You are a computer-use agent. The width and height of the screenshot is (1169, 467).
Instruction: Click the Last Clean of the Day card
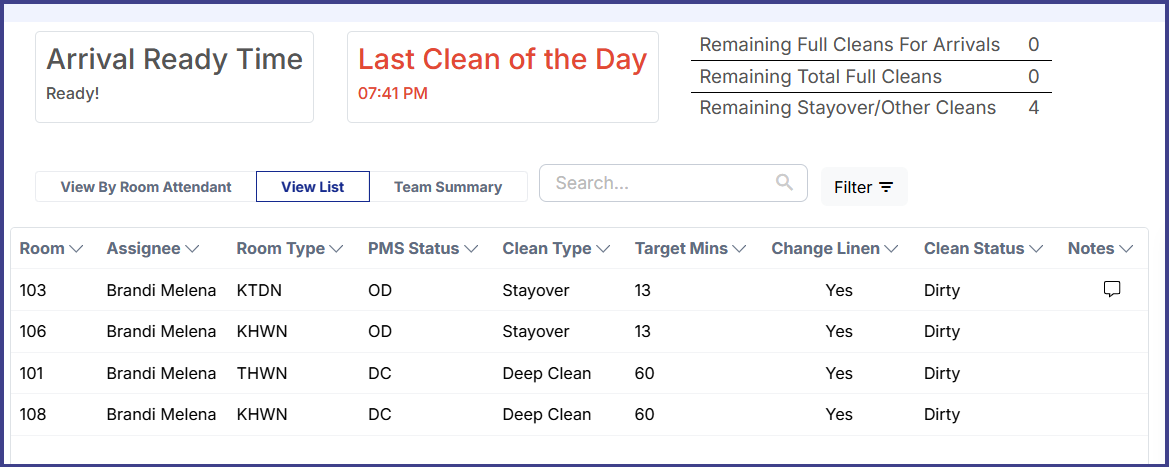click(x=502, y=77)
